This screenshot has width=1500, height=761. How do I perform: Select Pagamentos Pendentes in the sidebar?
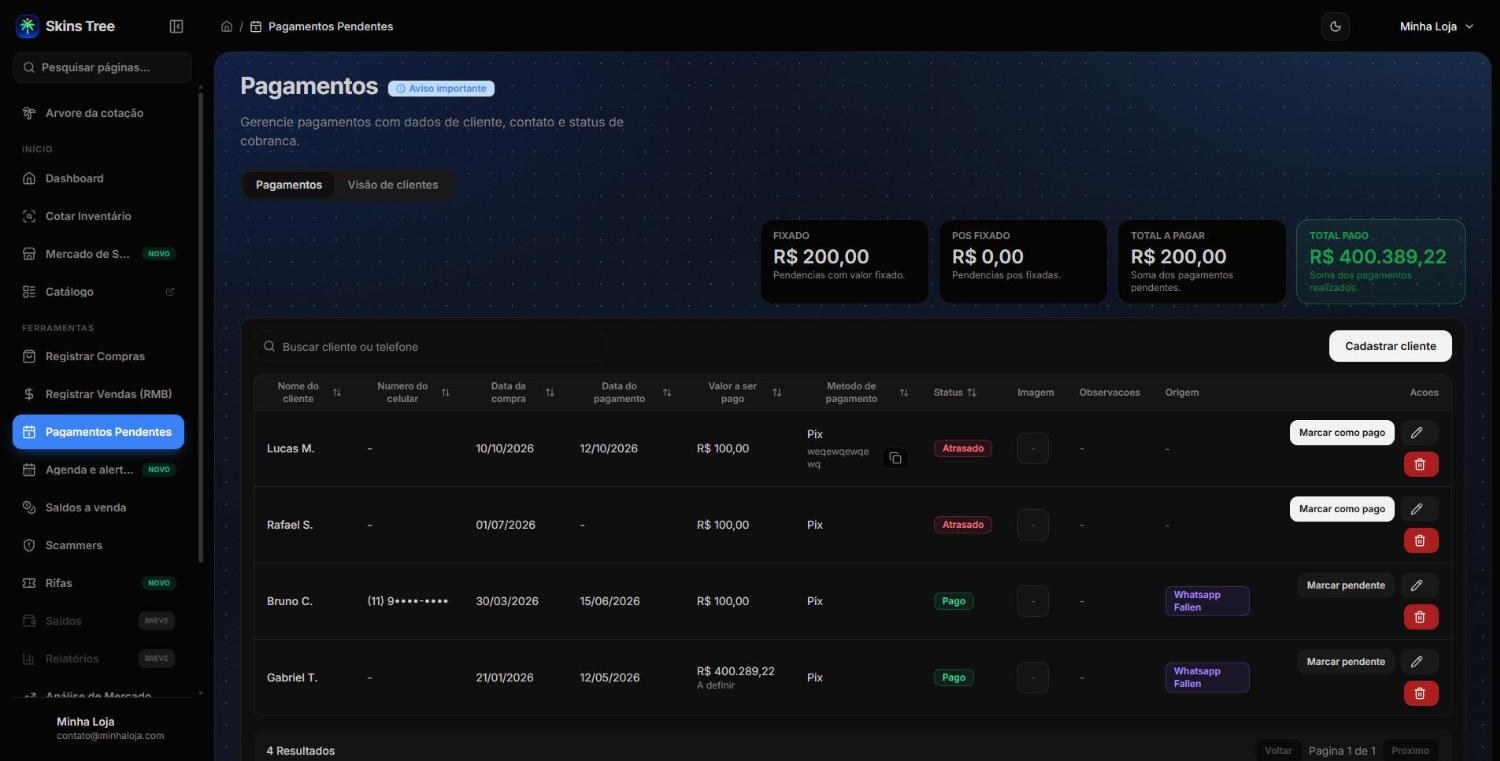[x=98, y=432]
